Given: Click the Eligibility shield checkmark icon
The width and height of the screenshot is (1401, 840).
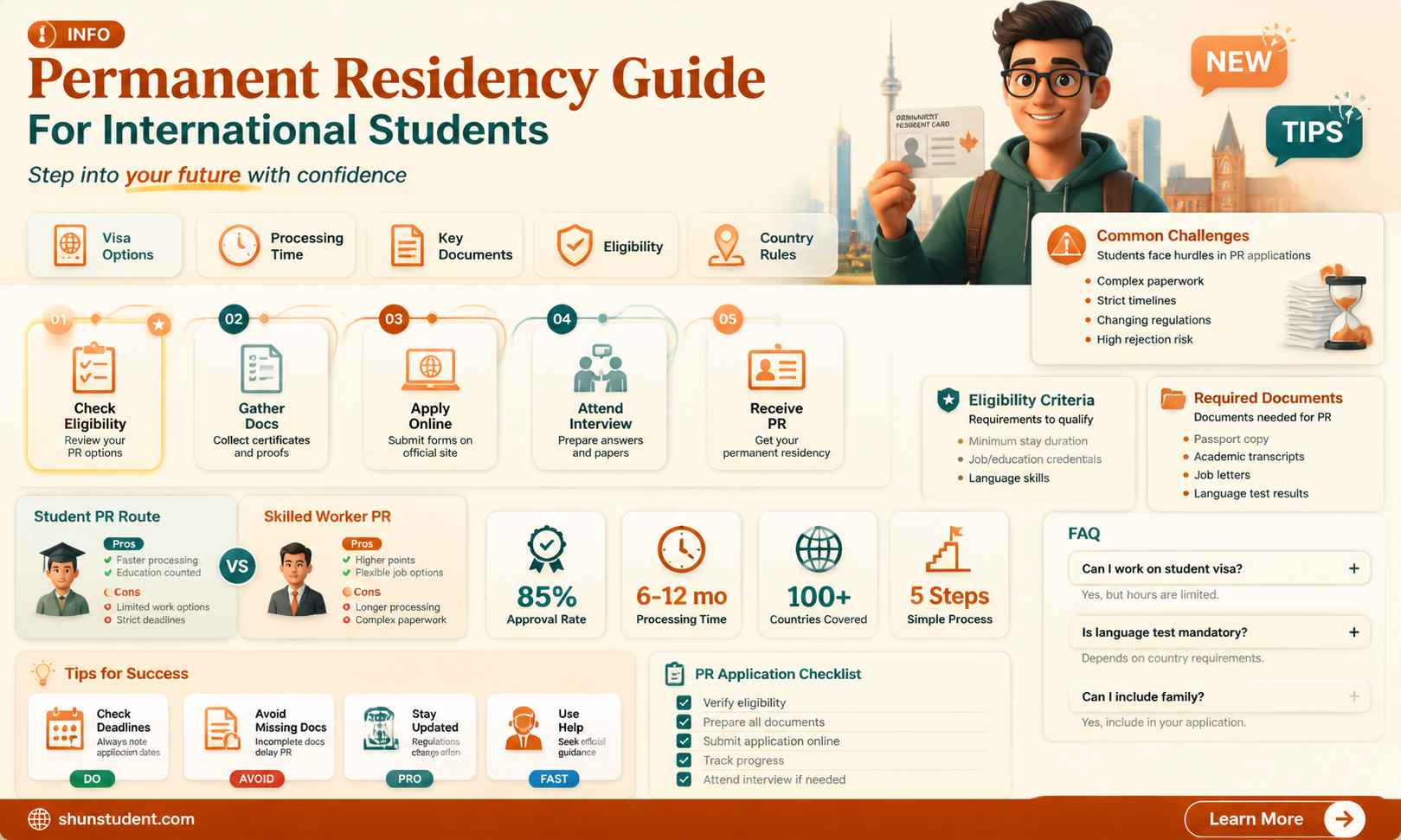Looking at the screenshot, I should point(574,246).
